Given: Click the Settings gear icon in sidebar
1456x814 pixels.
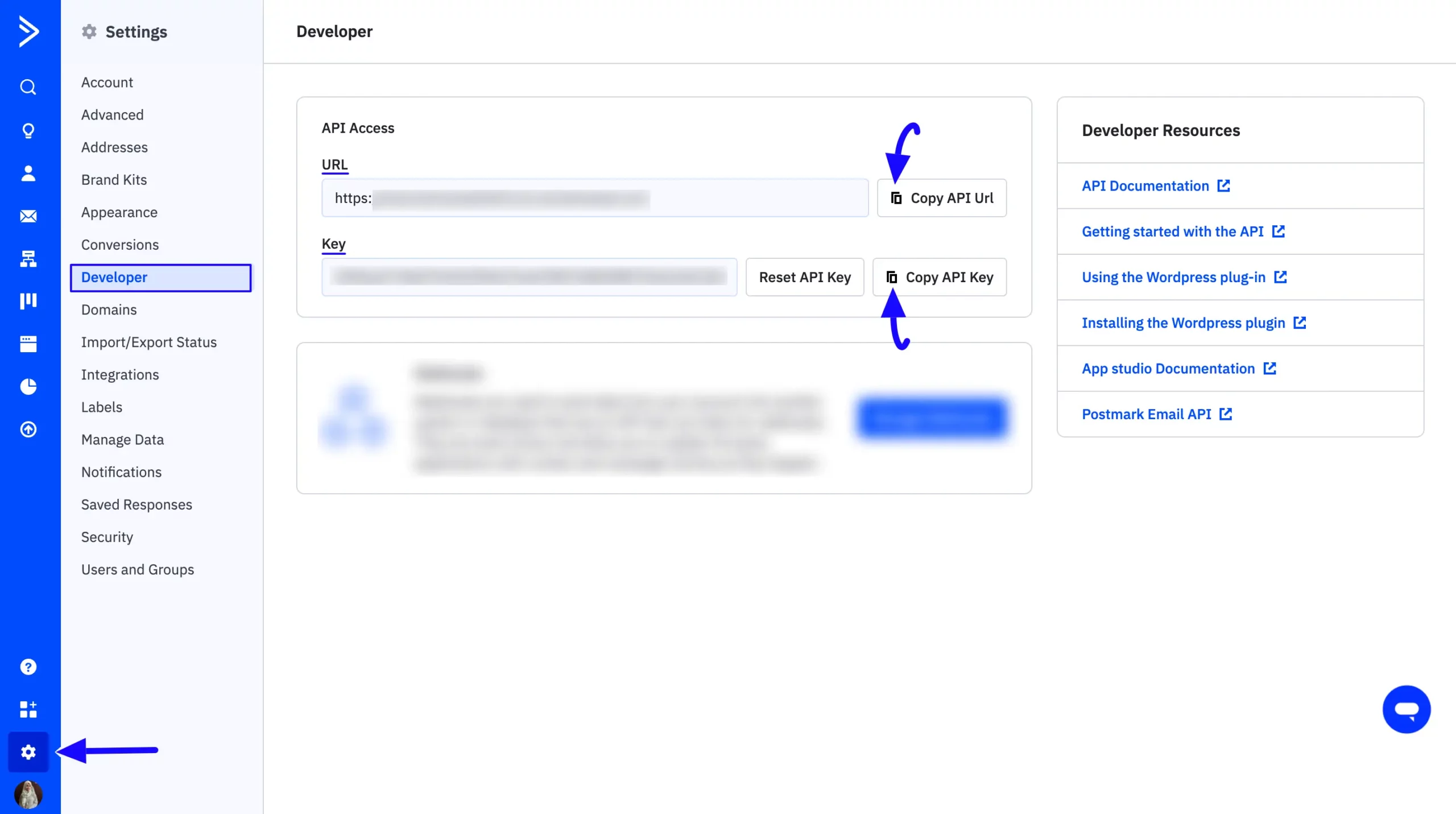Looking at the screenshot, I should (x=28, y=752).
